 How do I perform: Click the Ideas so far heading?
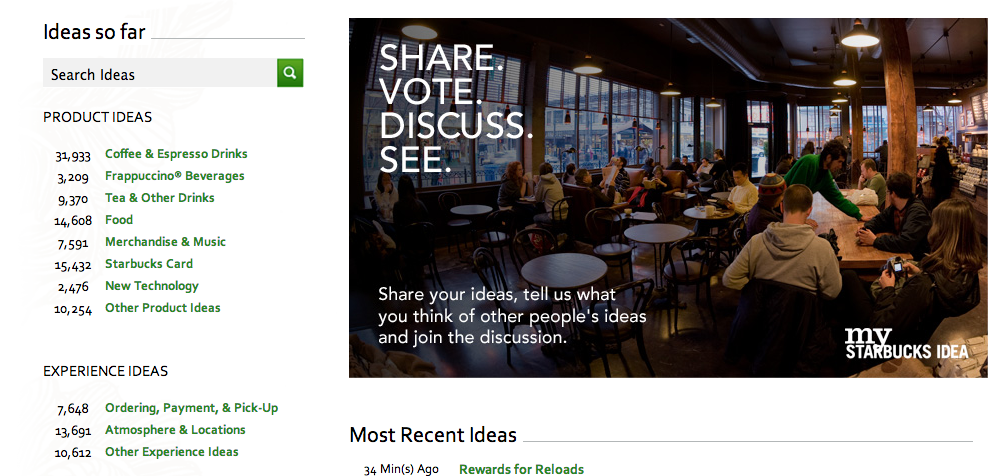(94, 32)
